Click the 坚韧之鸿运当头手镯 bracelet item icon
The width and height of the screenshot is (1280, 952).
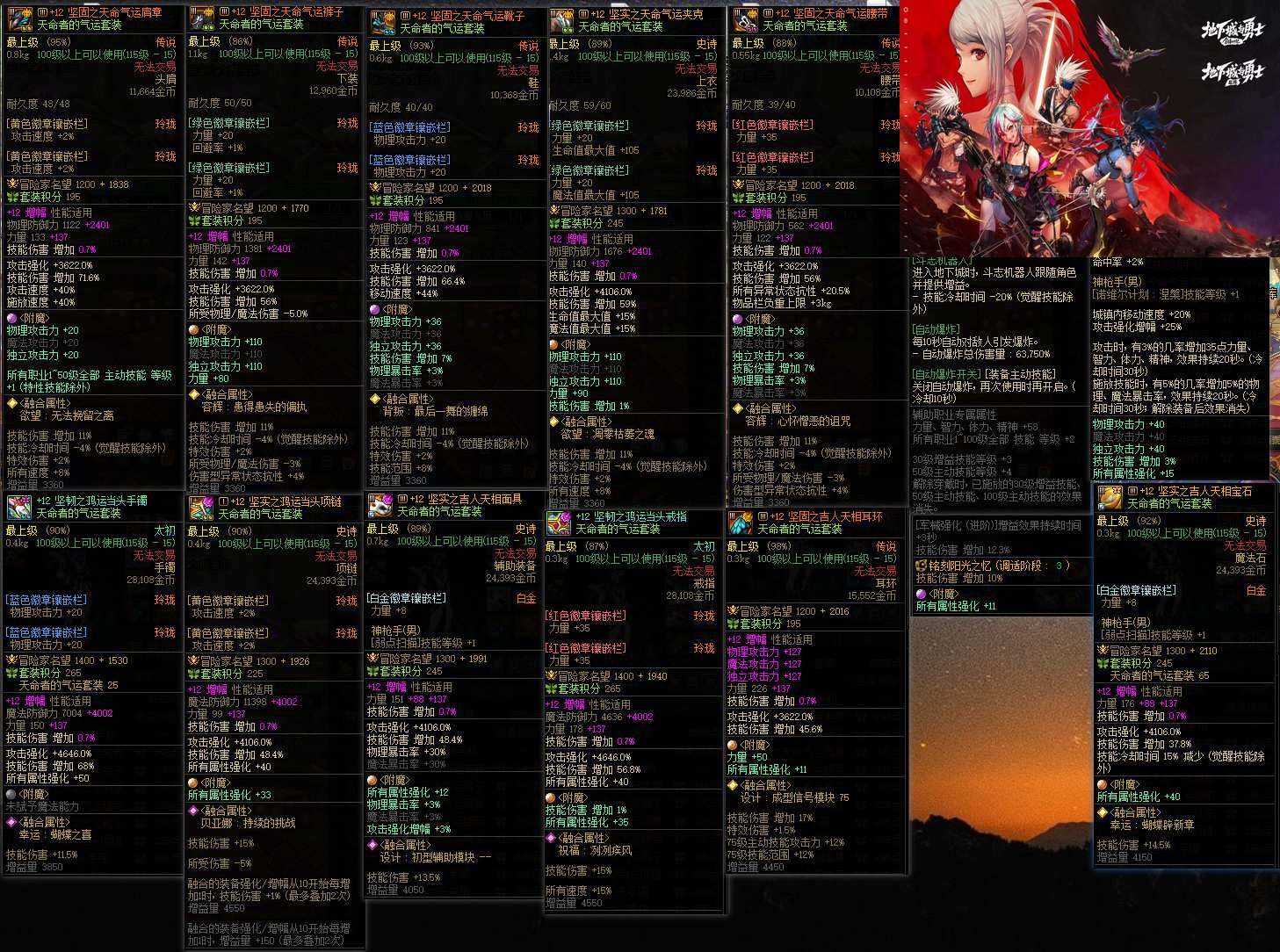tap(19, 506)
